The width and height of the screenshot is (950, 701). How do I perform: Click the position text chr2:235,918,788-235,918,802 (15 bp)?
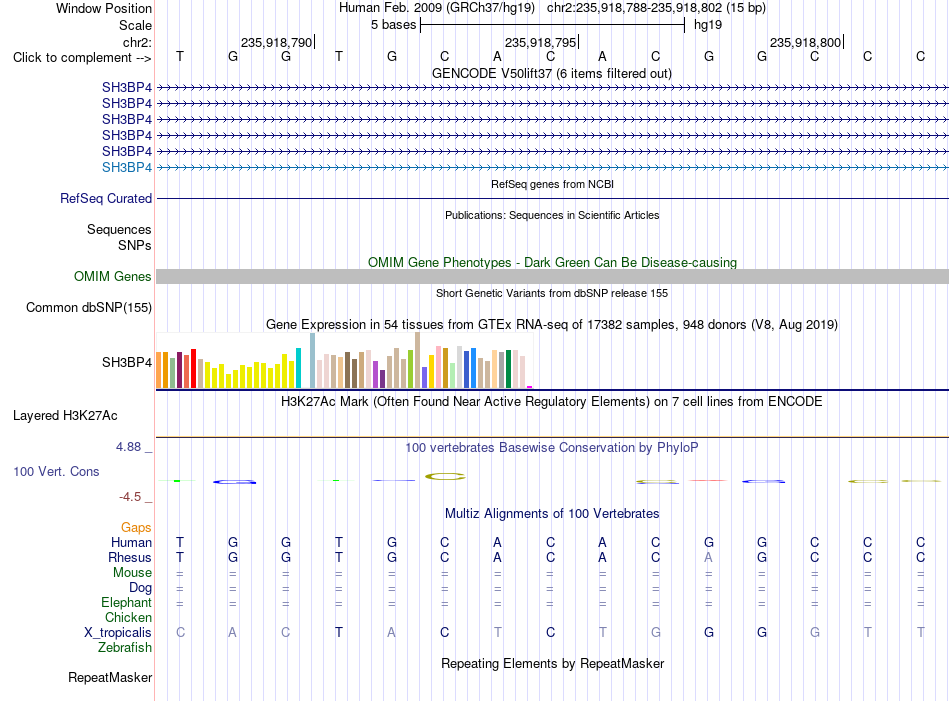point(656,8)
